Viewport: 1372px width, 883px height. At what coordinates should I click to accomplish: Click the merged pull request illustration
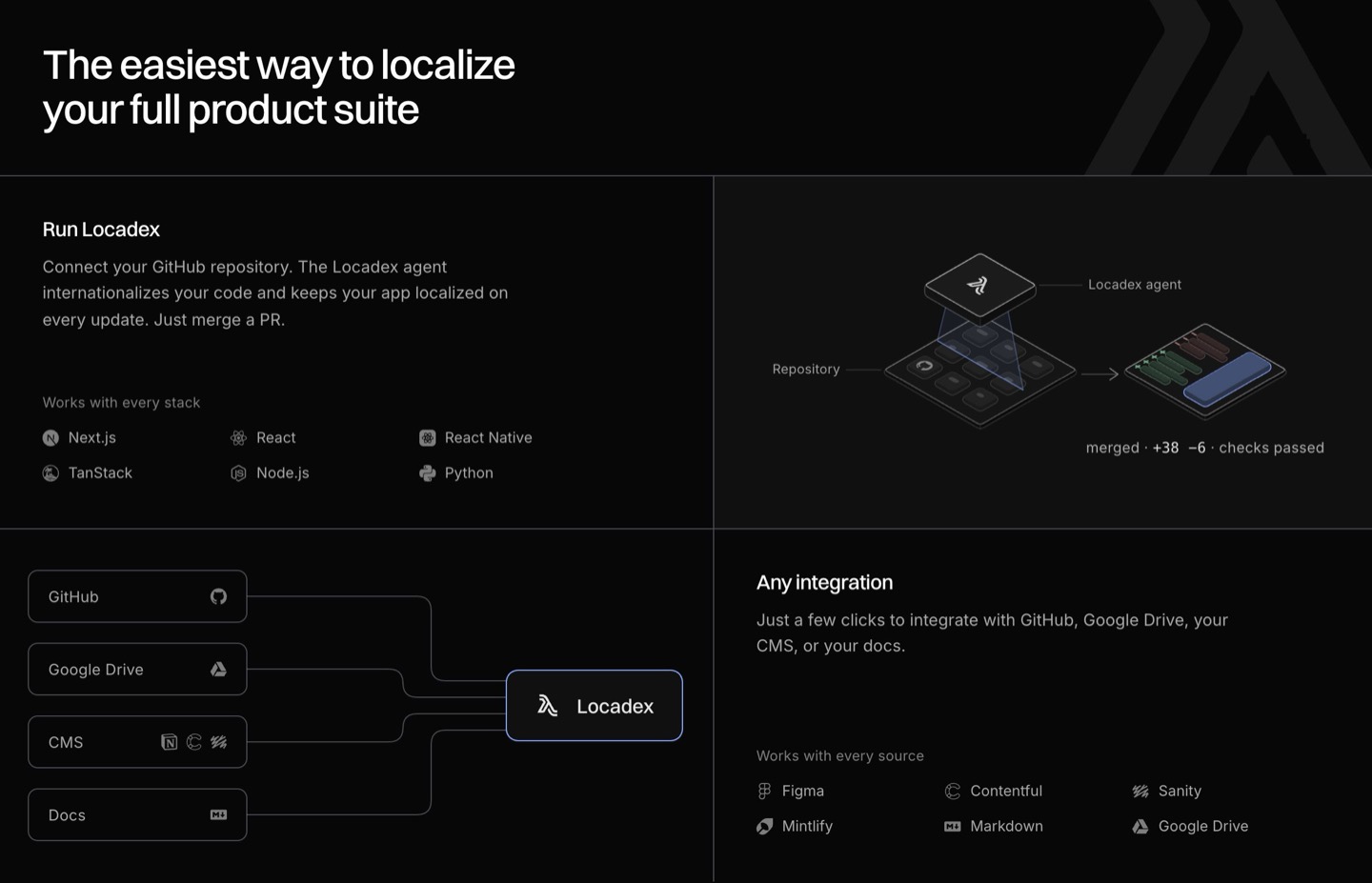1205,371
